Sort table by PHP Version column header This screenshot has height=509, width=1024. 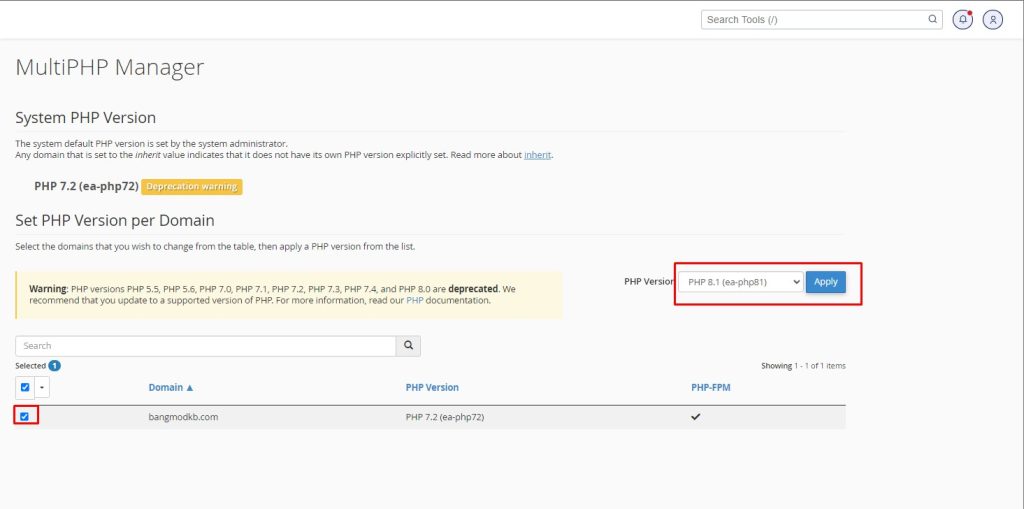pos(432,387)
